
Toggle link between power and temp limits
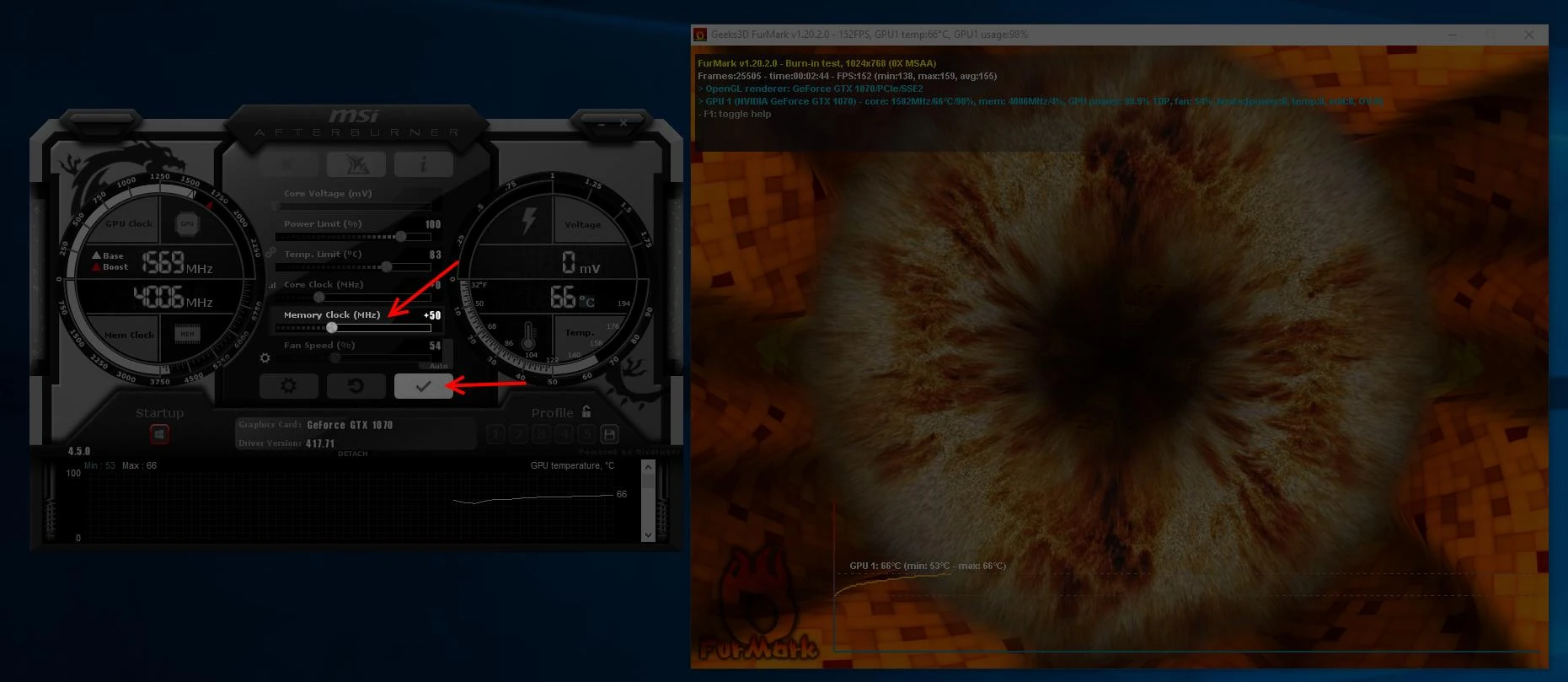click(x=270, y=252)
